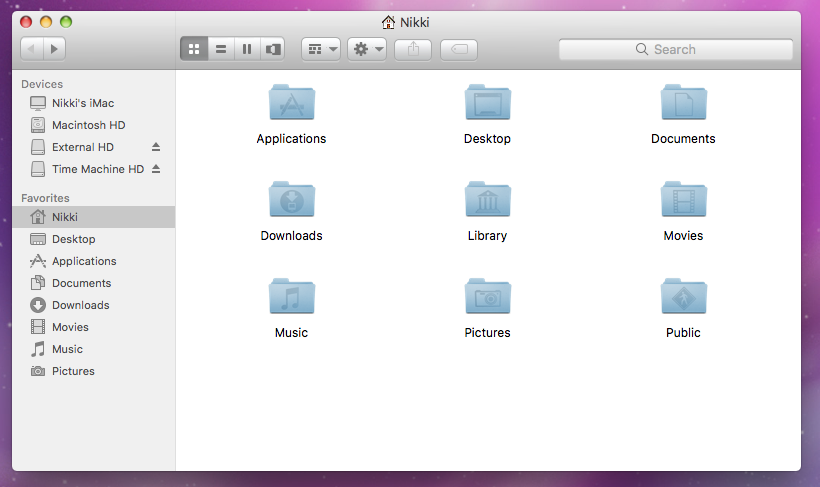Open Pictures from Favorites sidebar
This screenshot has height=487, width=820.
pos(94,371)
